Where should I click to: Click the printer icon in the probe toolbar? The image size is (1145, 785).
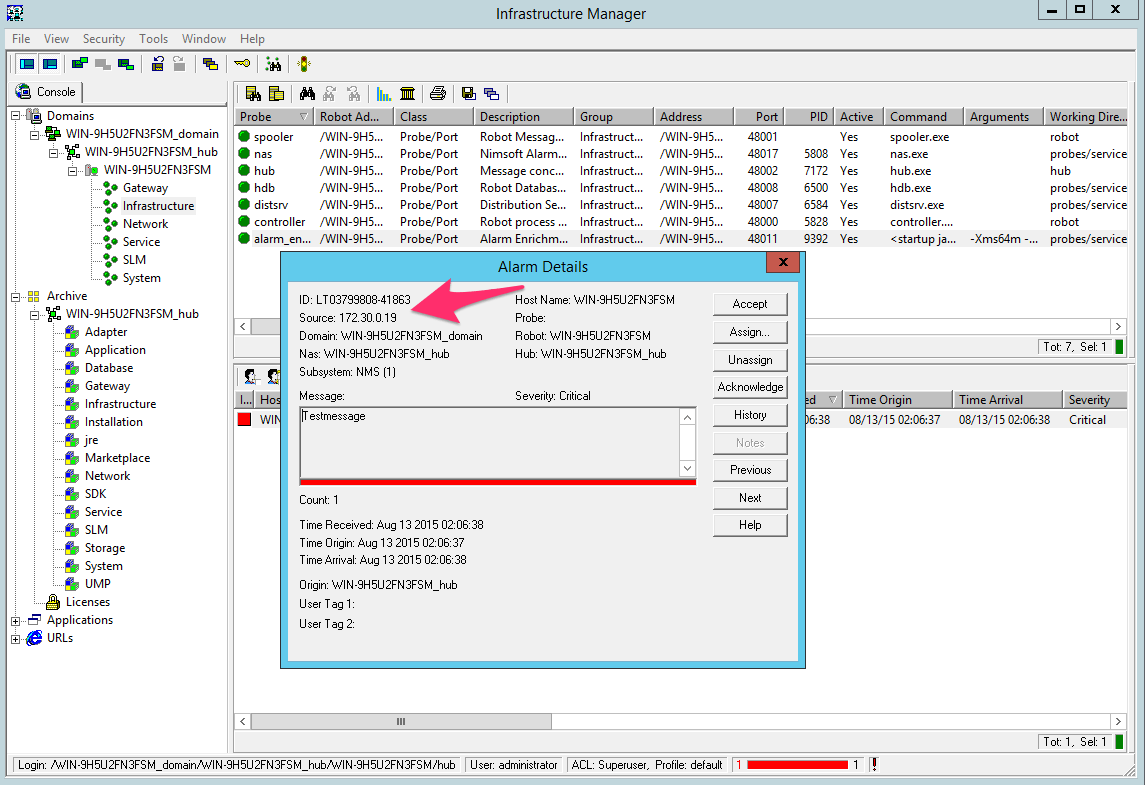click(x=437, y=93)
